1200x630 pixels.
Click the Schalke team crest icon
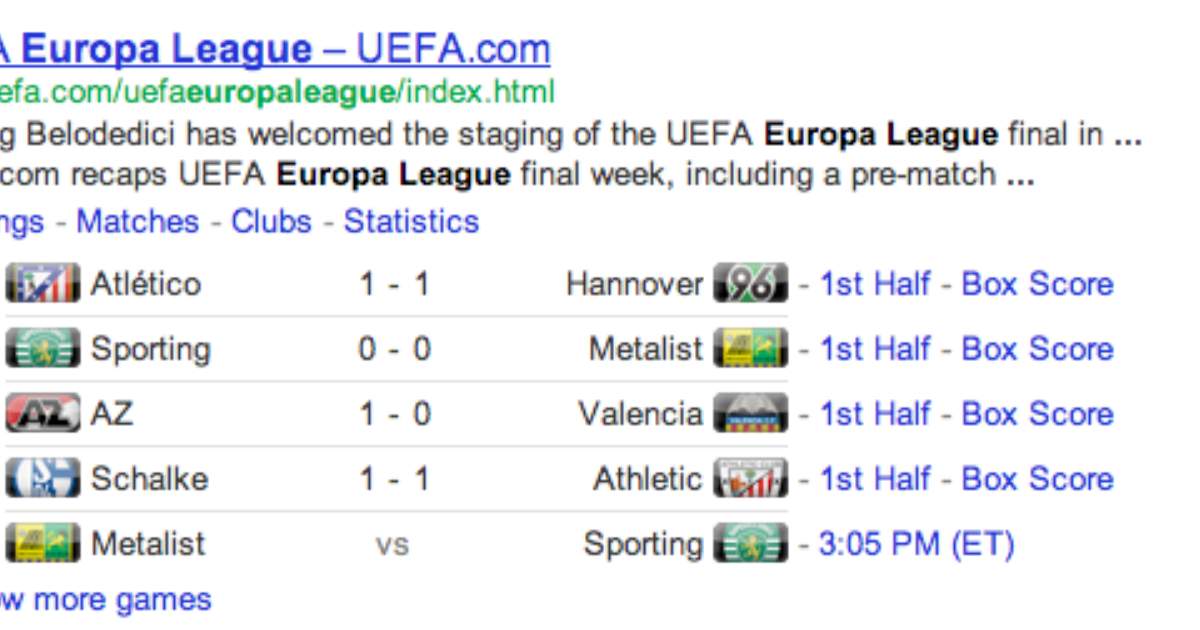[42, 479]
